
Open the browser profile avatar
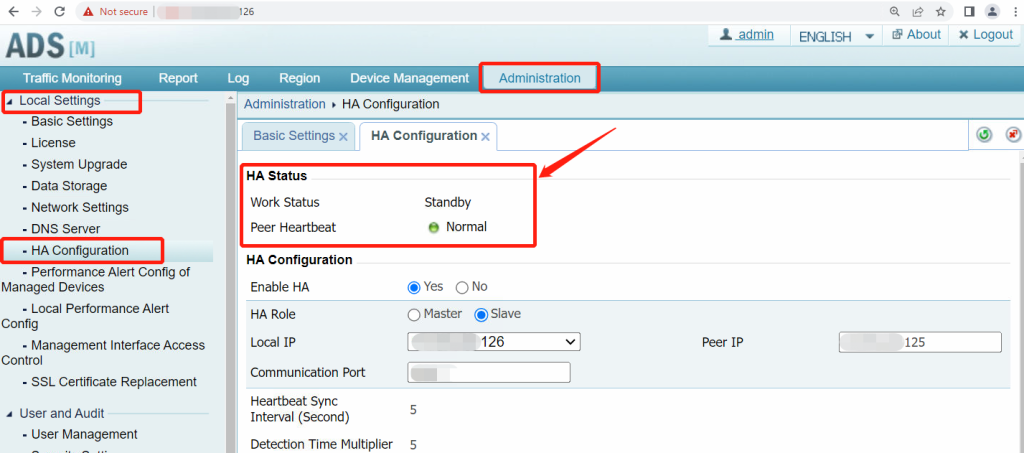[993, 11]
